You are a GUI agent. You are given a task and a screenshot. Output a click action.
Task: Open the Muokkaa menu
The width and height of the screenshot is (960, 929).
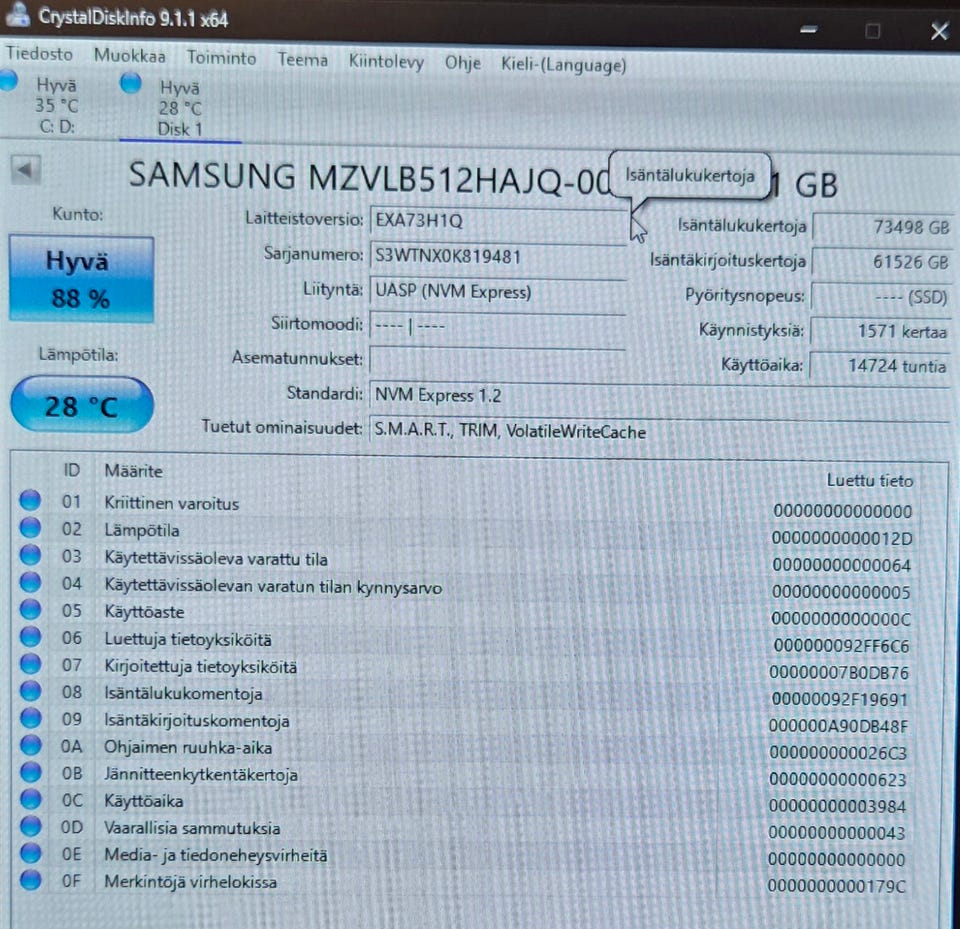point(130,56)
